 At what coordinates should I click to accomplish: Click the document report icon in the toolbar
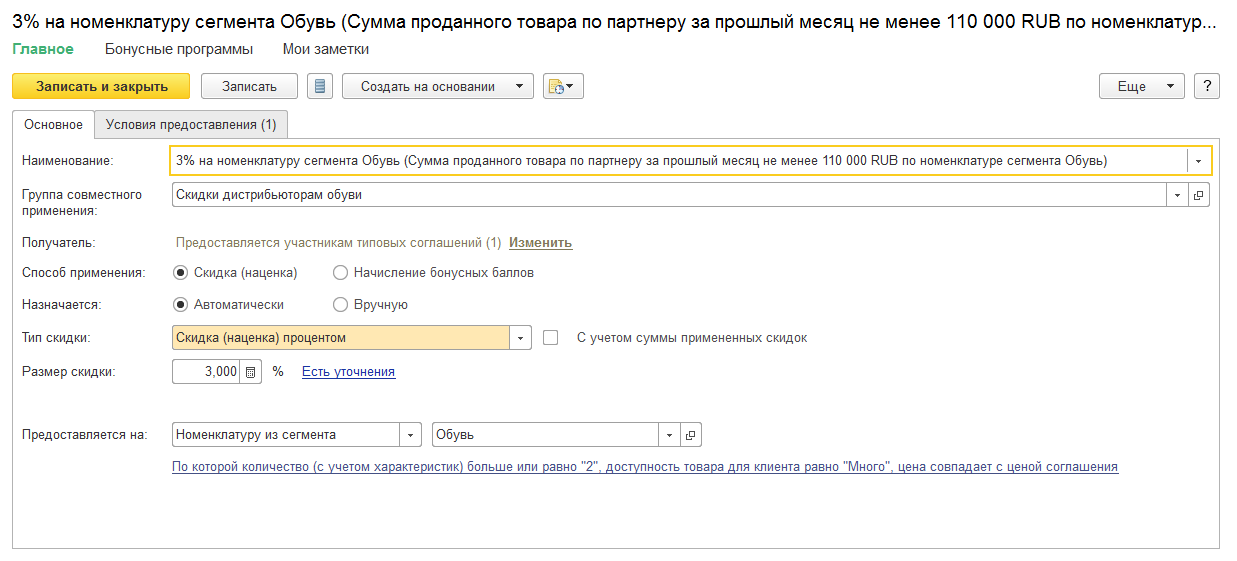click(320, 87)
